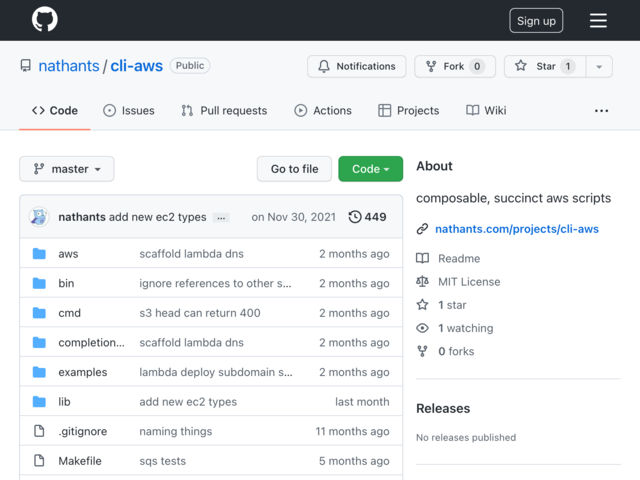The height and width of the screenshot is (480, 640).
Task: Open the .gitignore file
Action: [x=83, y=431]
